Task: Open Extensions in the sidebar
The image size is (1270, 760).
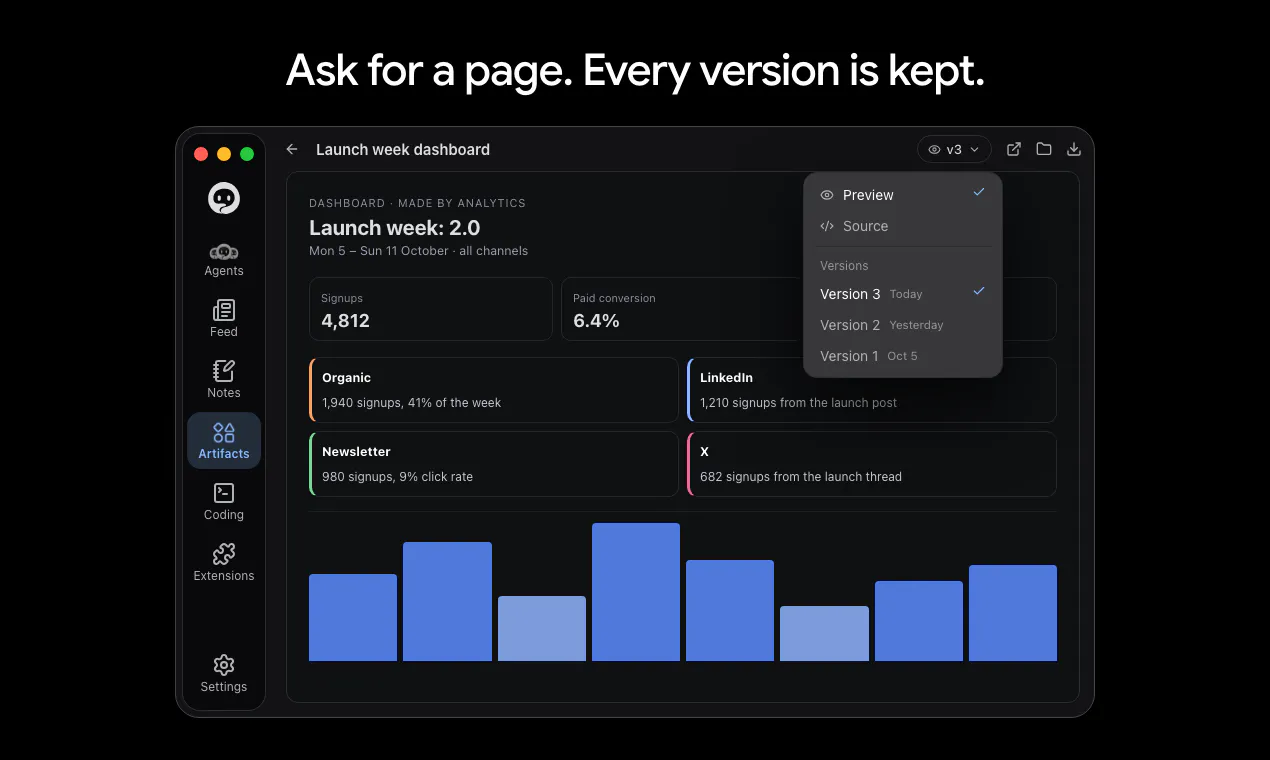Action: tap(224, 564)
